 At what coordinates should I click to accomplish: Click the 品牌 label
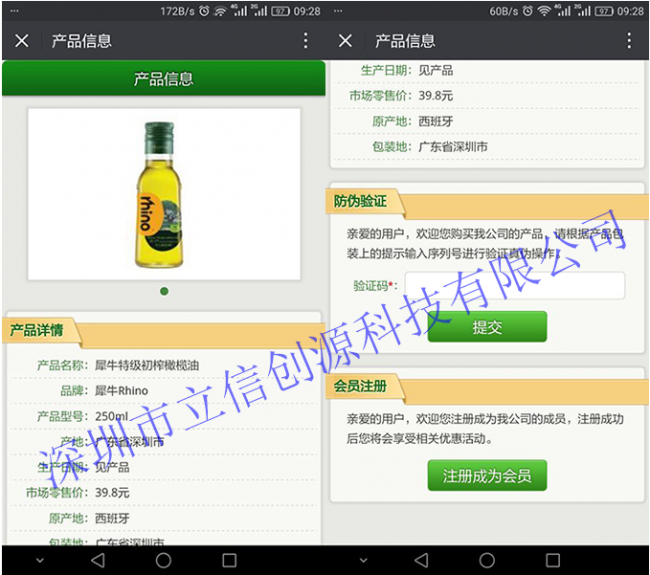pos(74,391)
